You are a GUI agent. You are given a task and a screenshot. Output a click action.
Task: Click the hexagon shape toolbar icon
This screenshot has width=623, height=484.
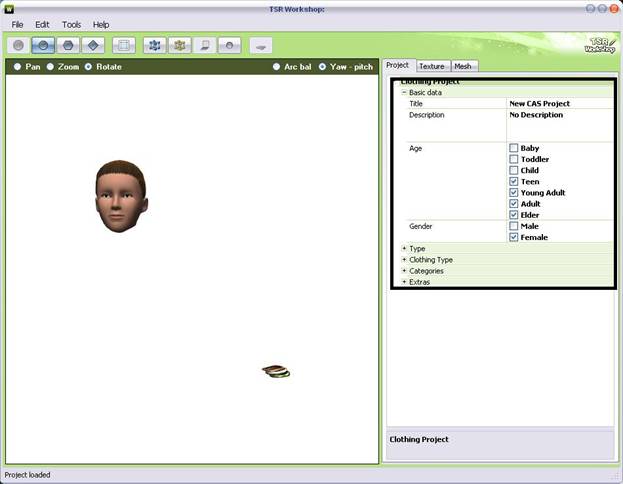point(68,45)
